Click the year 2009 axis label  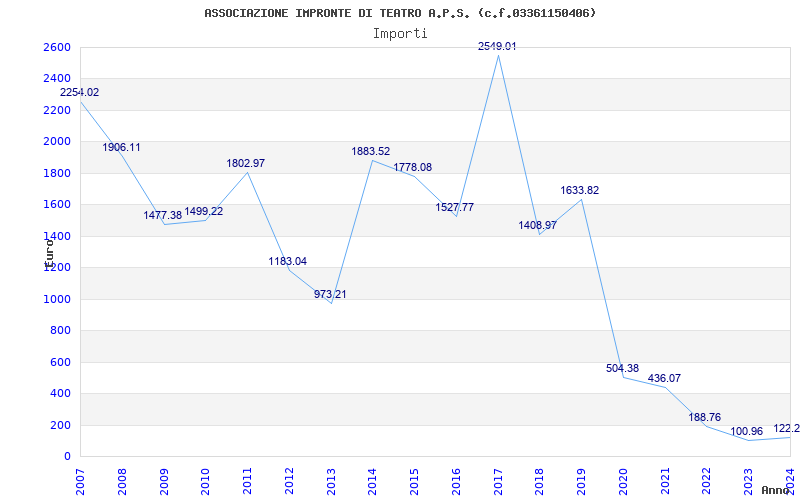pos(164,482)
